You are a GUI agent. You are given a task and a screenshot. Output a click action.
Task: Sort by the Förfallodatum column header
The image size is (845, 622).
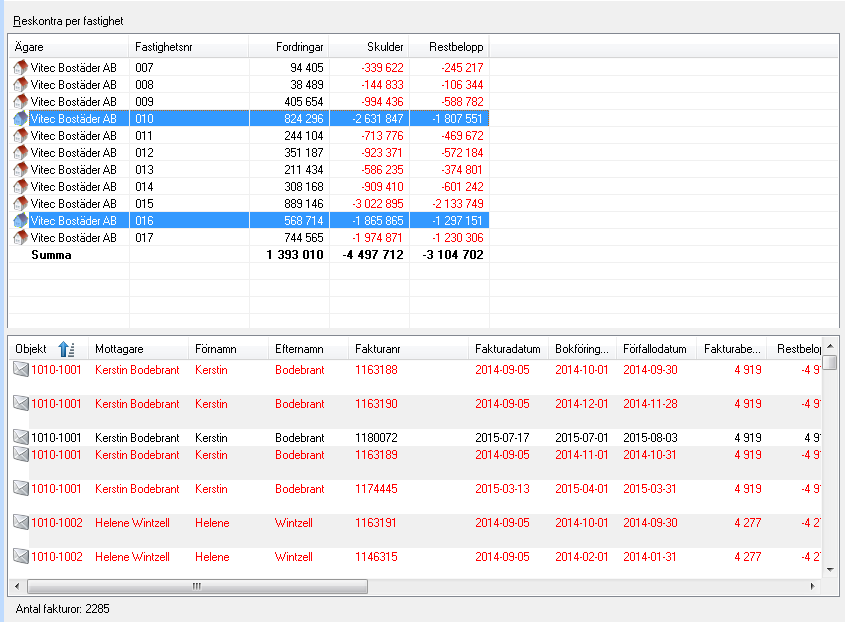[x=656, y=349]
